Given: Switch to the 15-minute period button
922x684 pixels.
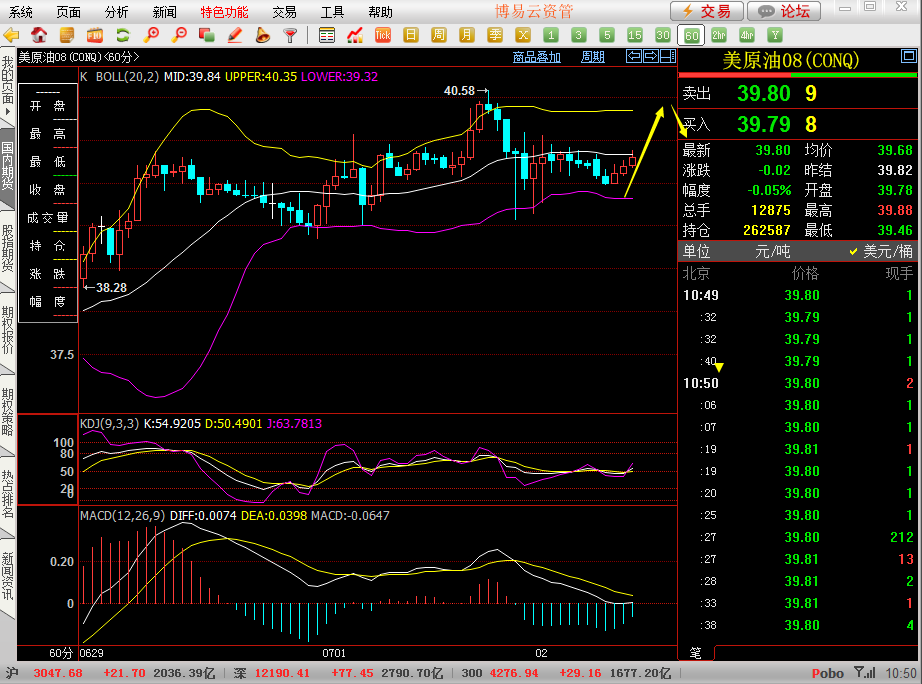Looking at the screenshot, I should pyautogui.click(x=635, y=35).
